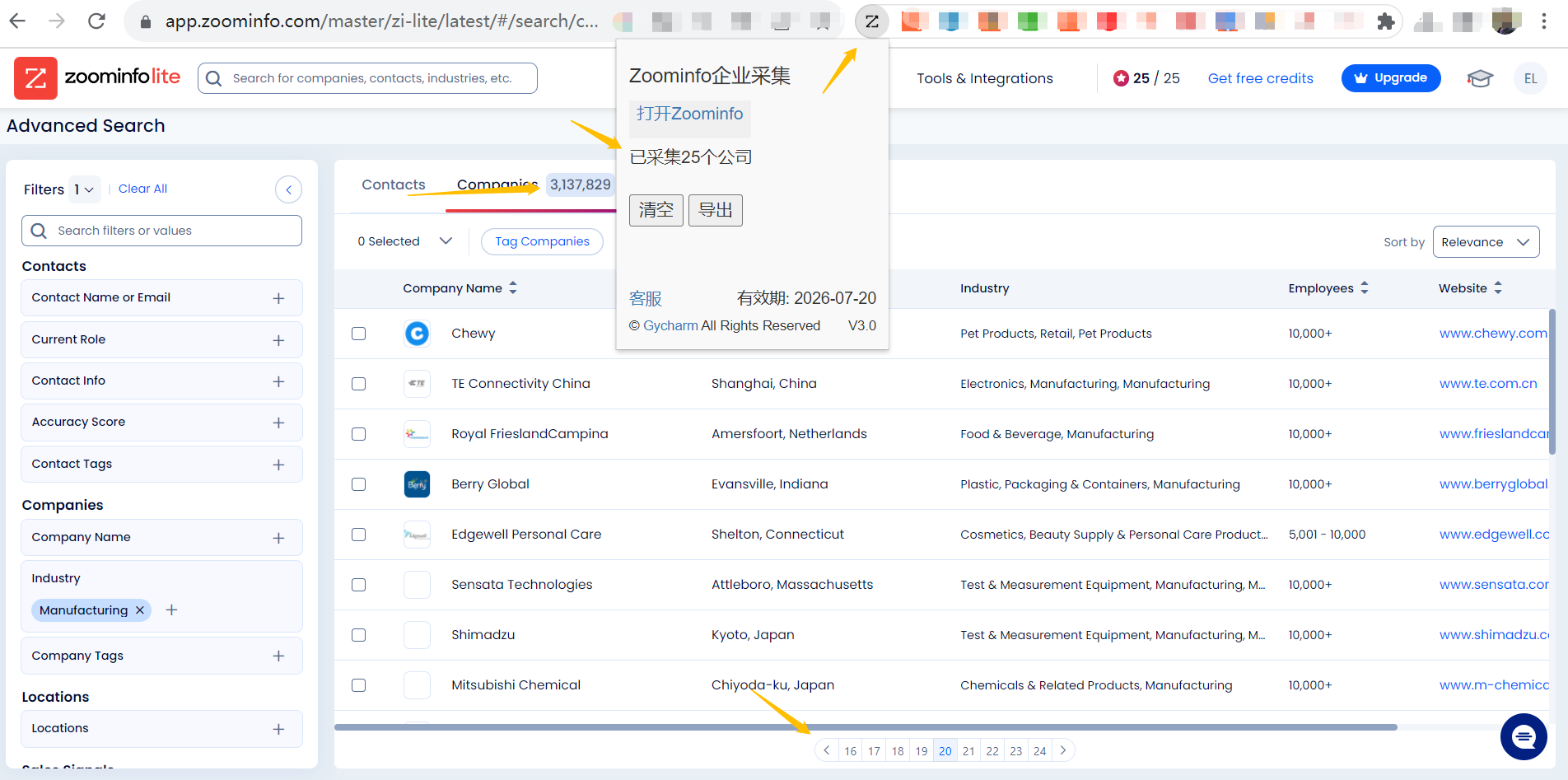This screenshot has width=1568, height=780.
Task: Click the vertical scrollbar of results table
Action: click(1552, 382)
